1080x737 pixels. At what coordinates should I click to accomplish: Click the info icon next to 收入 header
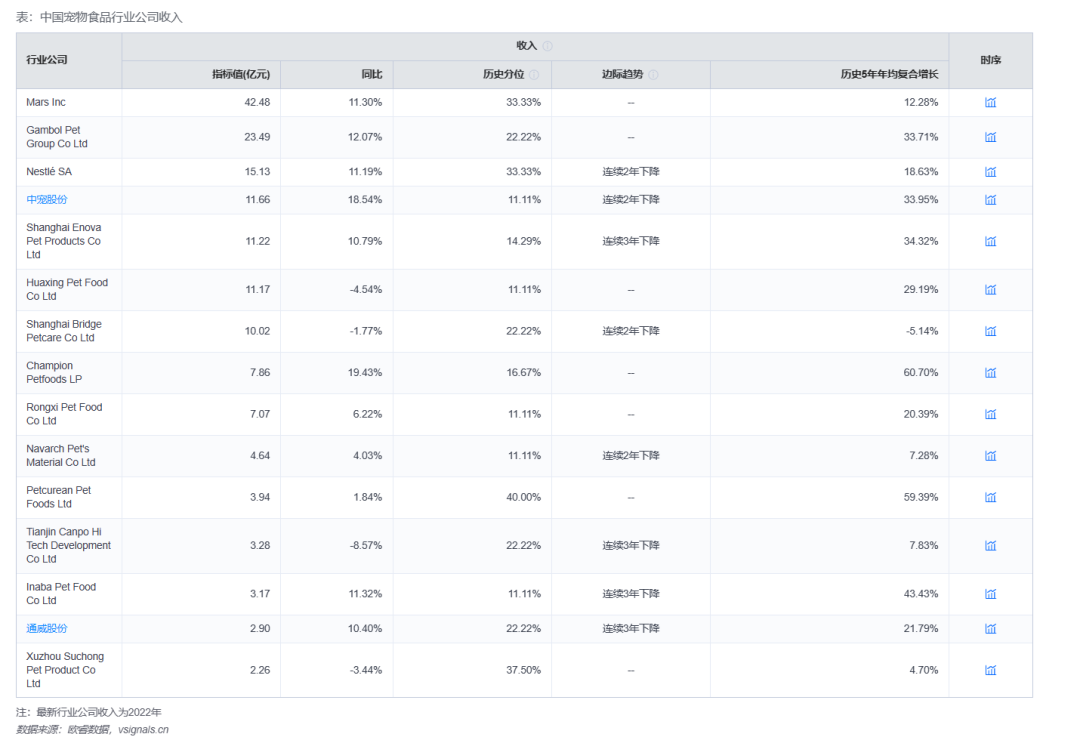coord(547,46)
